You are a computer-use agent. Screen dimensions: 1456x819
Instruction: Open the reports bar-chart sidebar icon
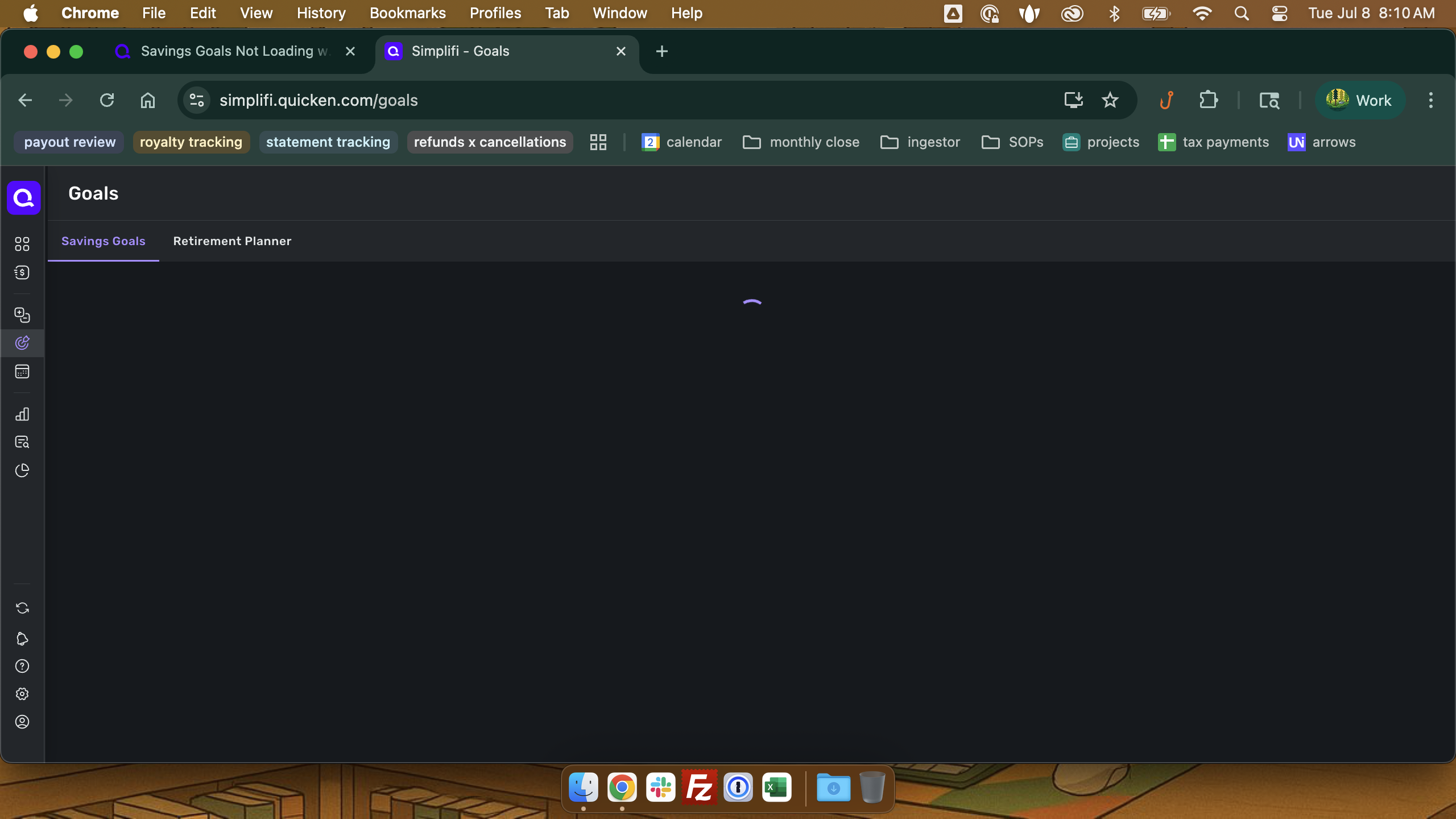coord(22,414)
